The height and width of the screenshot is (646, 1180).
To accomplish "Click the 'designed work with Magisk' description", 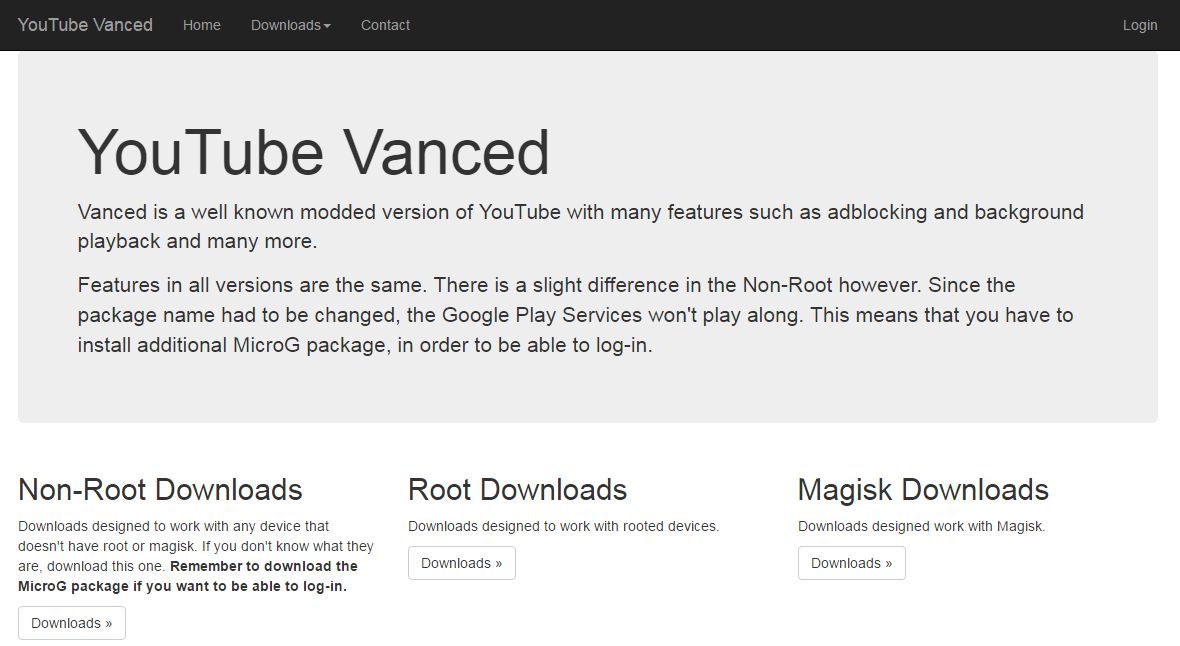I will pos(920,526).
